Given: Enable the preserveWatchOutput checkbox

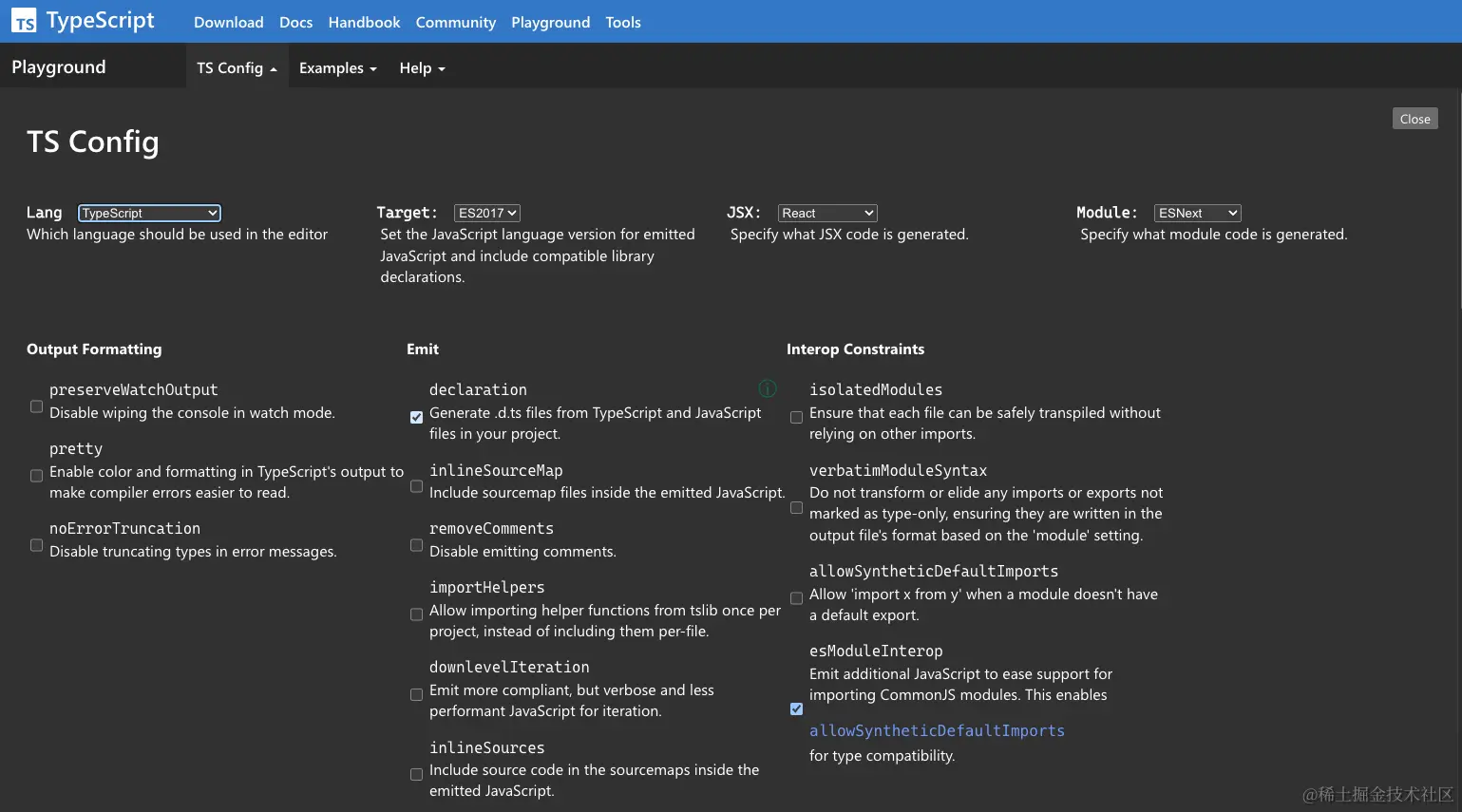Looking at the screenshot, I should click(36, 406).
